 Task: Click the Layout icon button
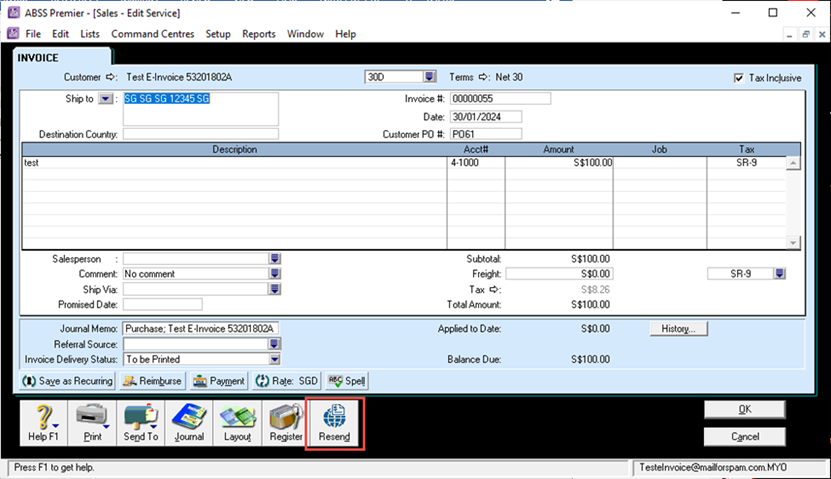tap(237, 415)
